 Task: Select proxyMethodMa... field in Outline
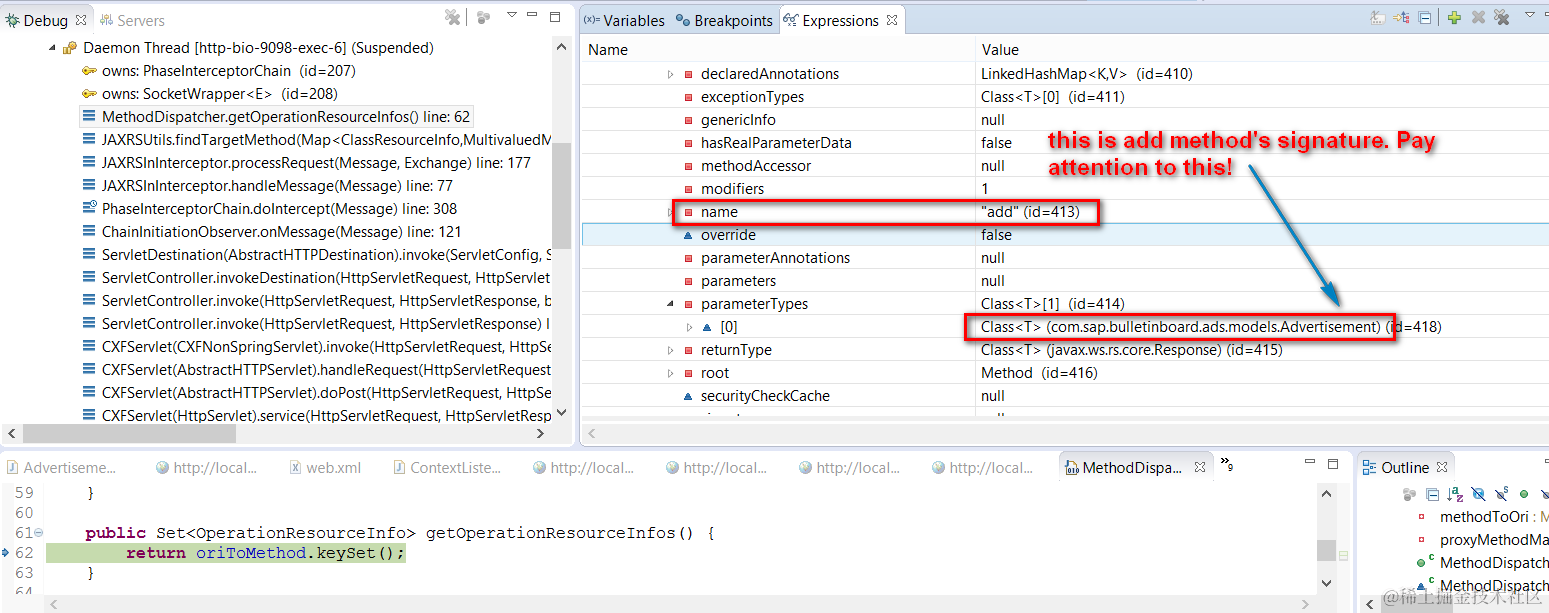tap(1482, 540)
